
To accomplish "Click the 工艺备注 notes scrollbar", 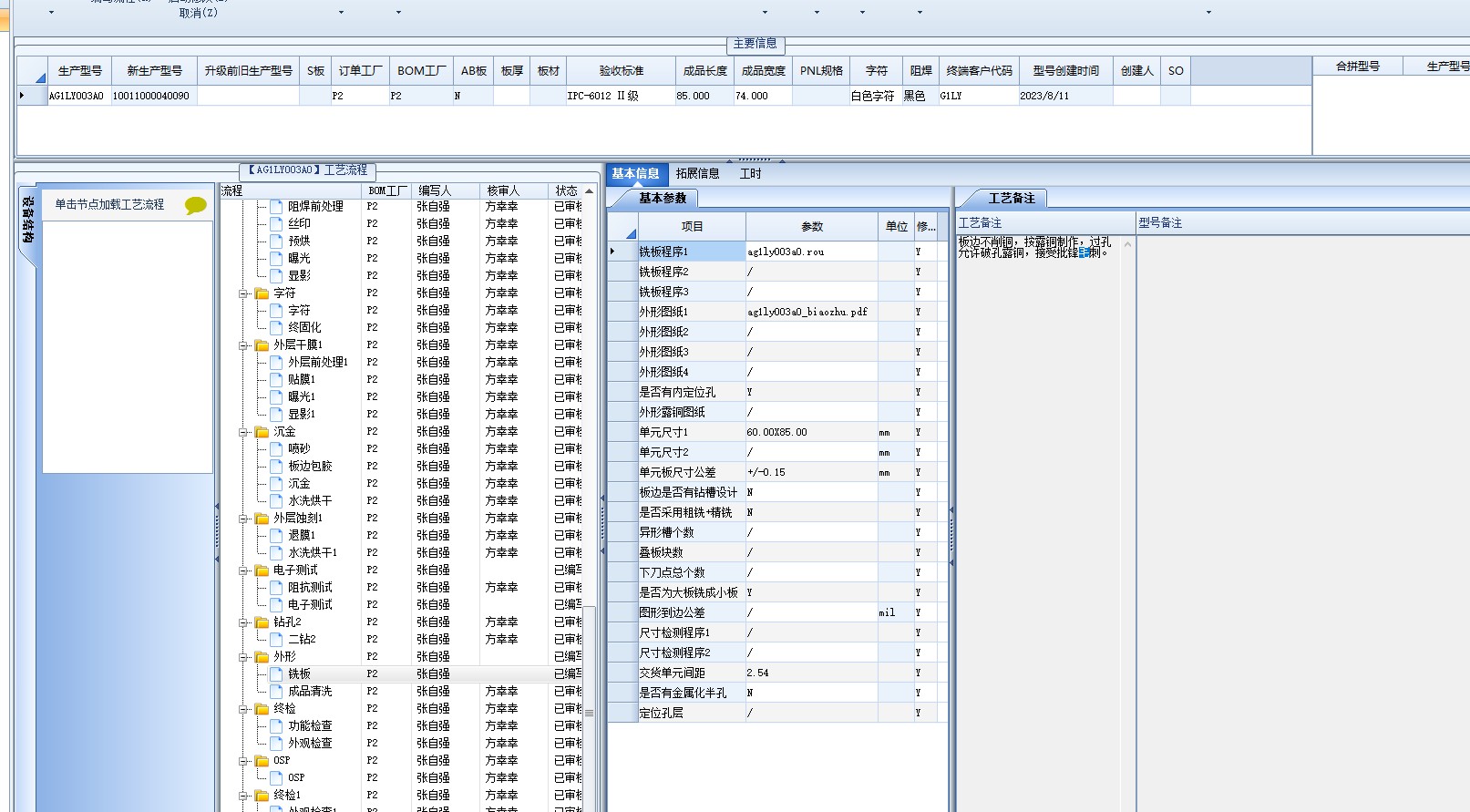I will pyautogui.click(x=1128, y=524).
